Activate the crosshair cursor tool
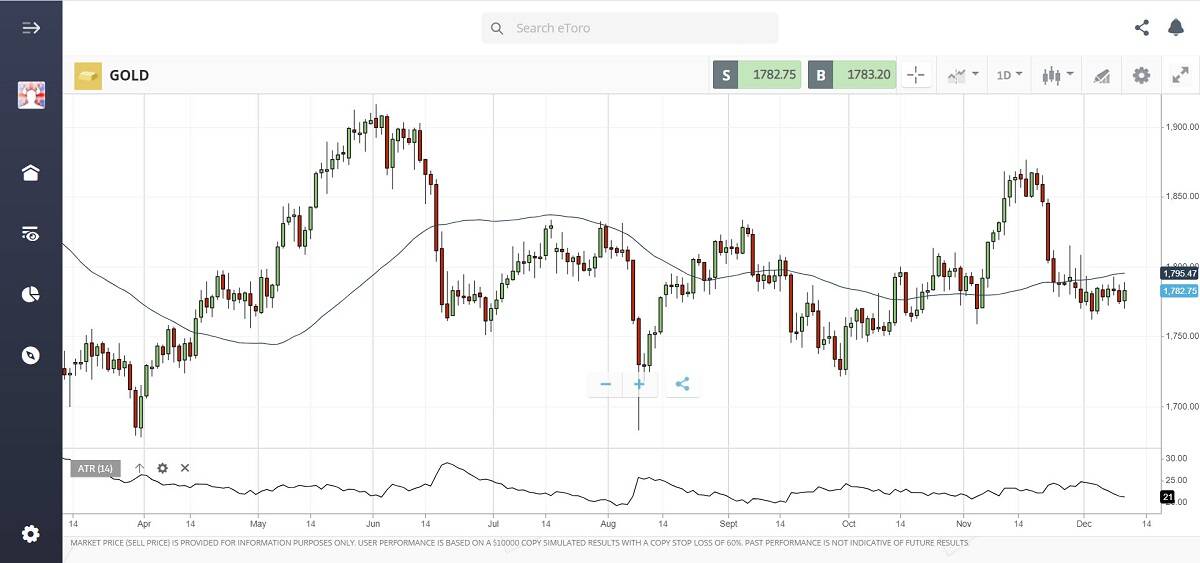The width and height of the screenshot is (1200, 563). (917, 75)
